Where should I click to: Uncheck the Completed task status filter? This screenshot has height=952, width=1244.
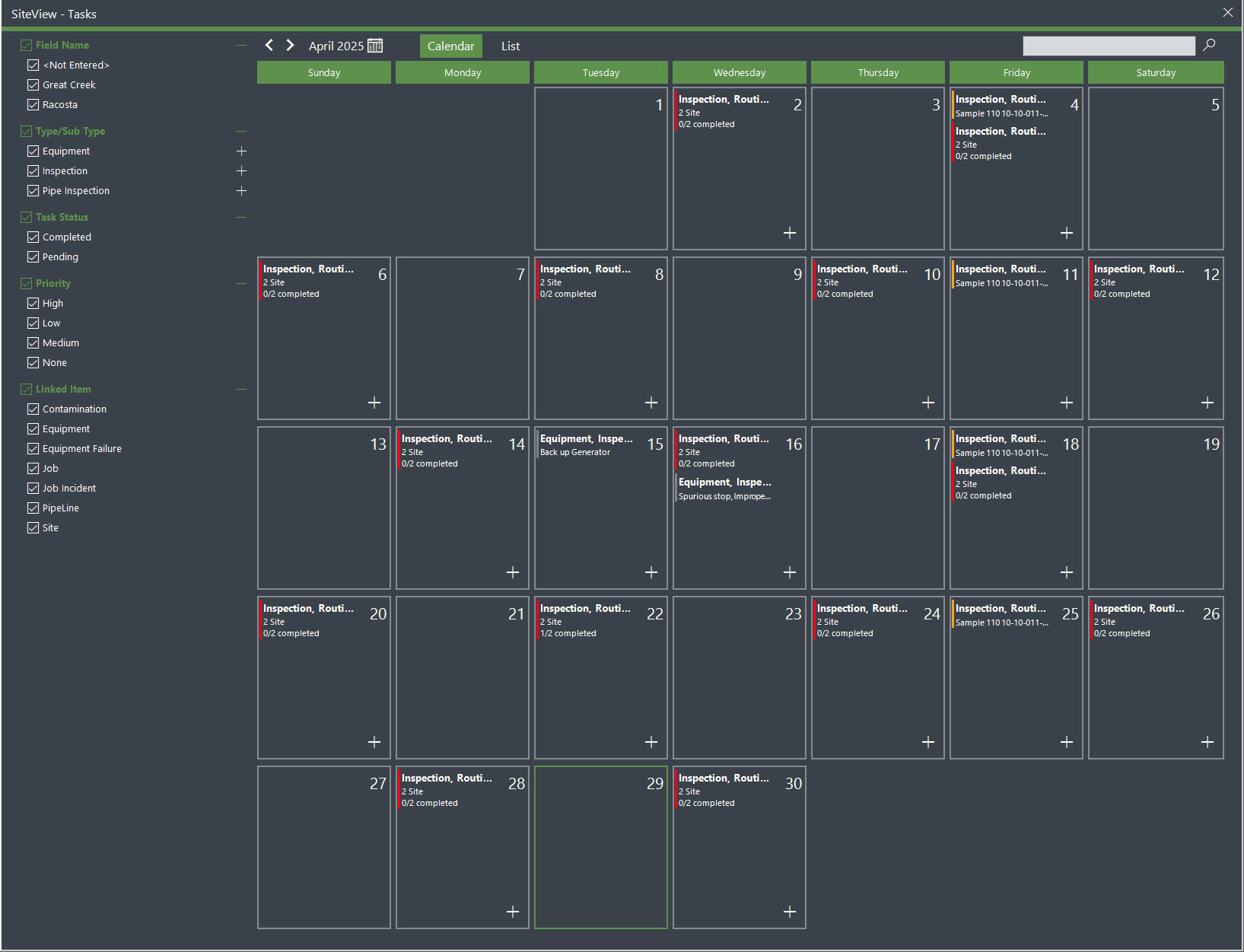pos(33,237)
